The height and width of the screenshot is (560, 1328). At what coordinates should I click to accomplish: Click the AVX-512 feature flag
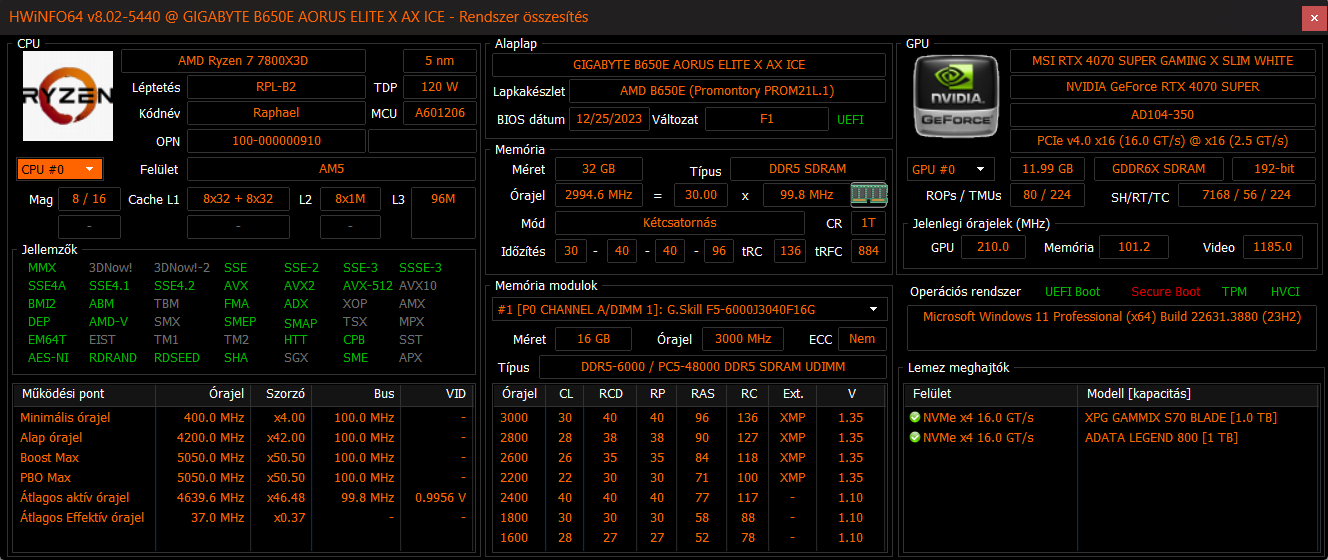[x=368, y=285]
